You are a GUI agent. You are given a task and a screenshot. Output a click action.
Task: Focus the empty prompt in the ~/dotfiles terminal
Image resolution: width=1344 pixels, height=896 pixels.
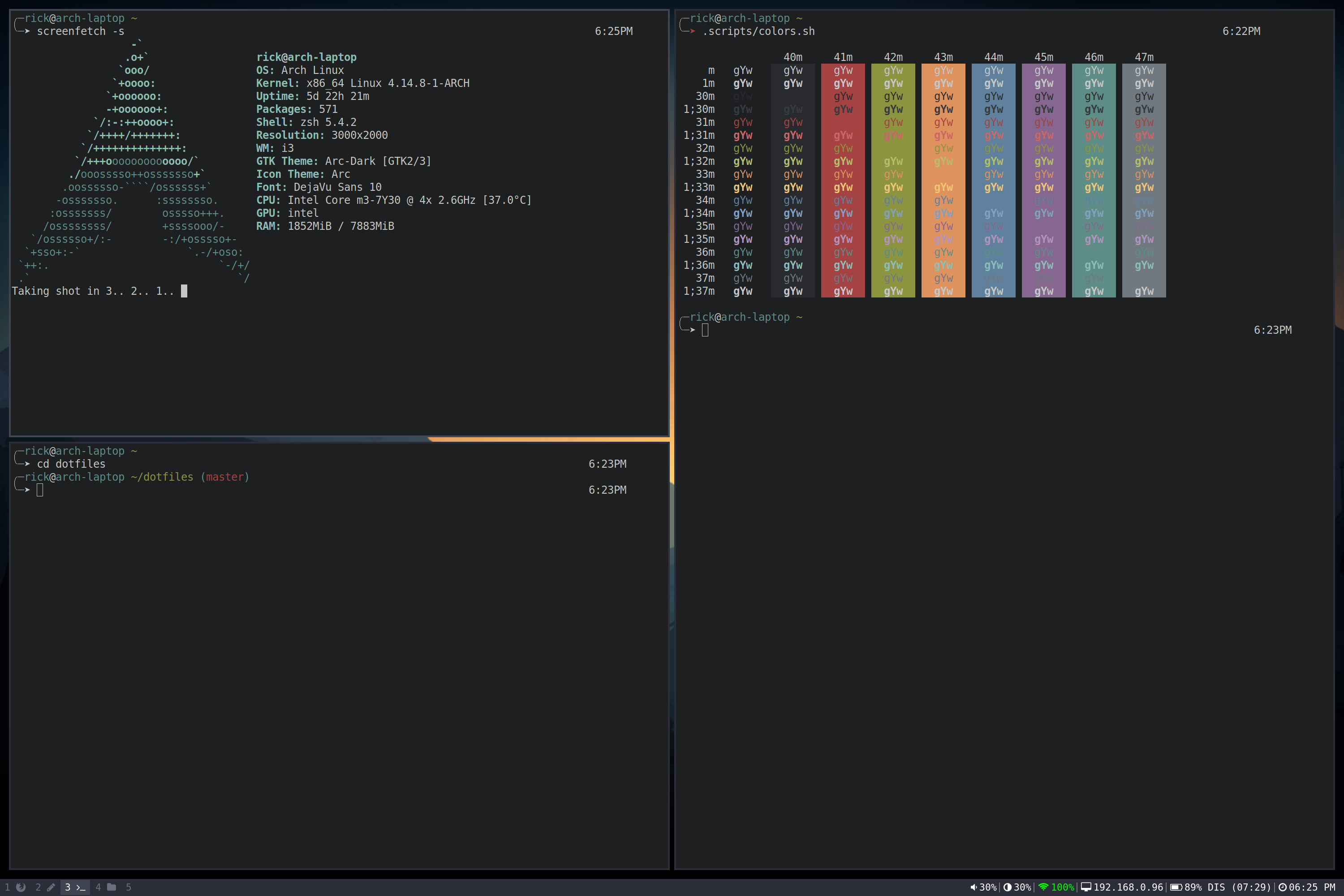pyautogui.click(x=40, y=490)
